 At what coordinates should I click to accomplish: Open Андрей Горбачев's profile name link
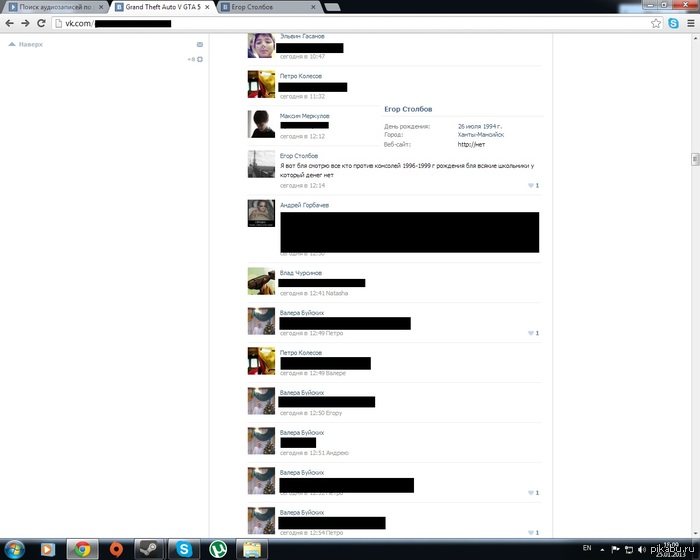(x=304, y=205)
